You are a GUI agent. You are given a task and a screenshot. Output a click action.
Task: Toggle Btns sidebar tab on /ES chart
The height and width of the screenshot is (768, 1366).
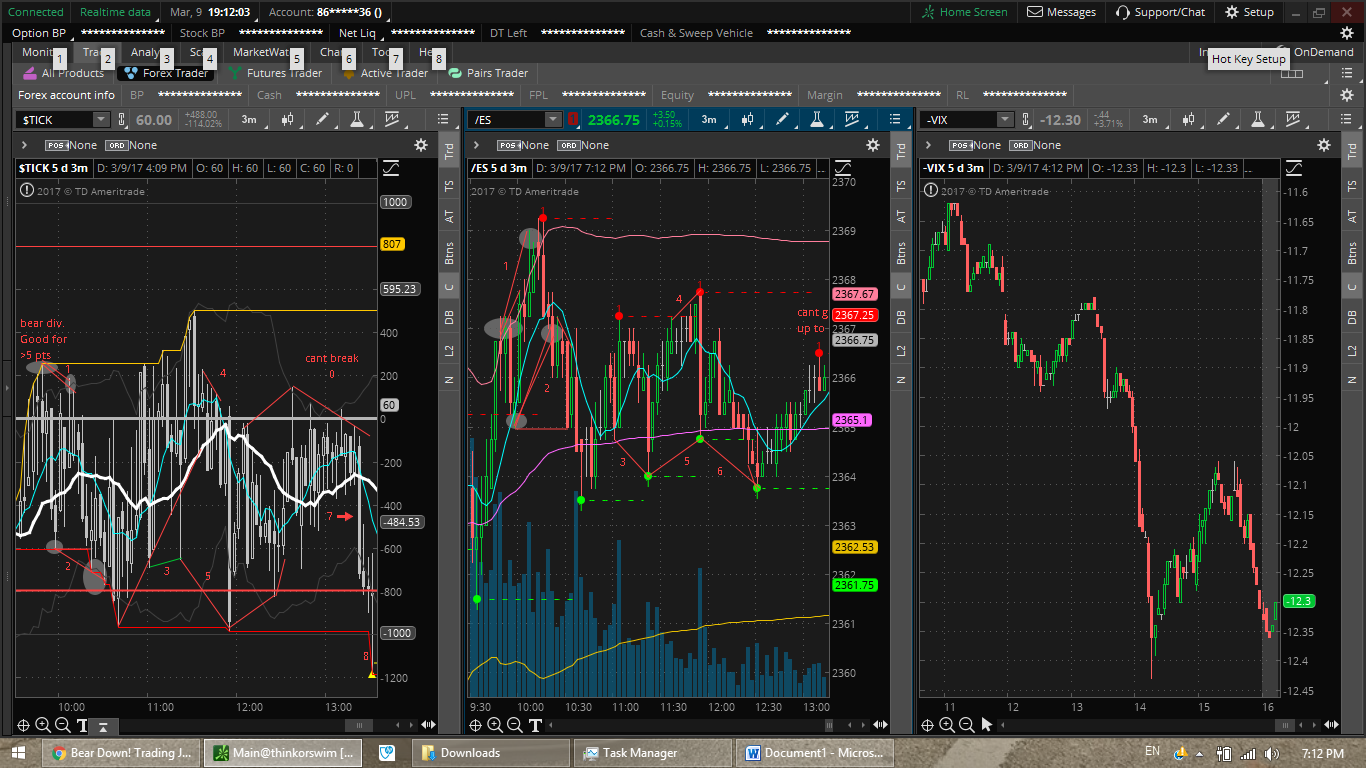[x=901, y=252]
